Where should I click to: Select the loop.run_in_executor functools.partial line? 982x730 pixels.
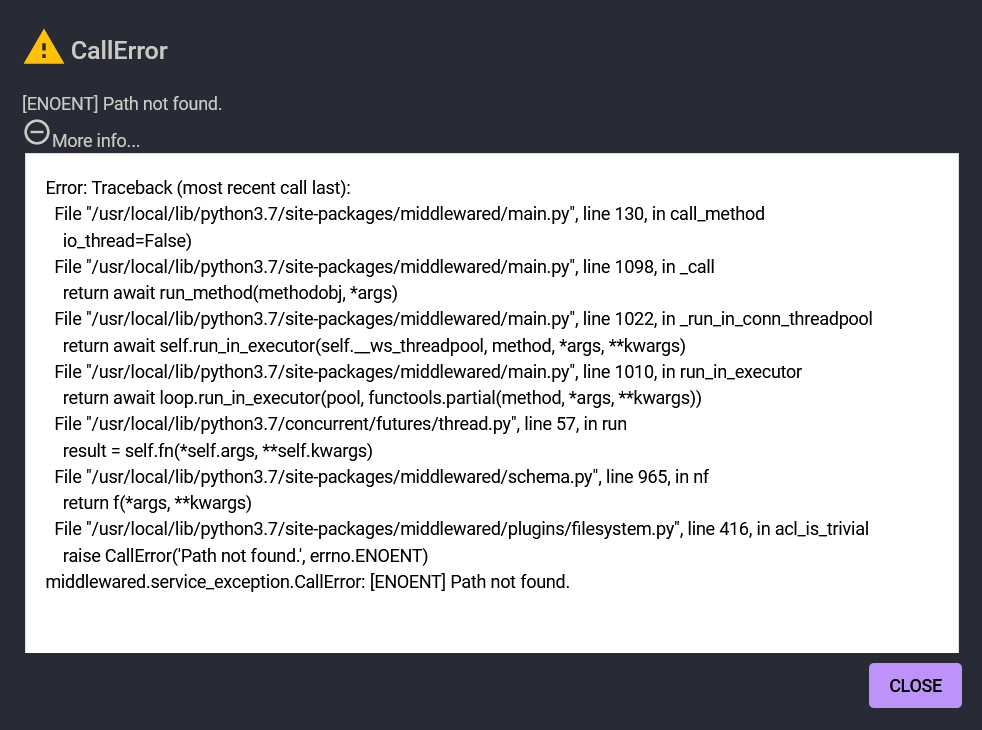(382, 398)
